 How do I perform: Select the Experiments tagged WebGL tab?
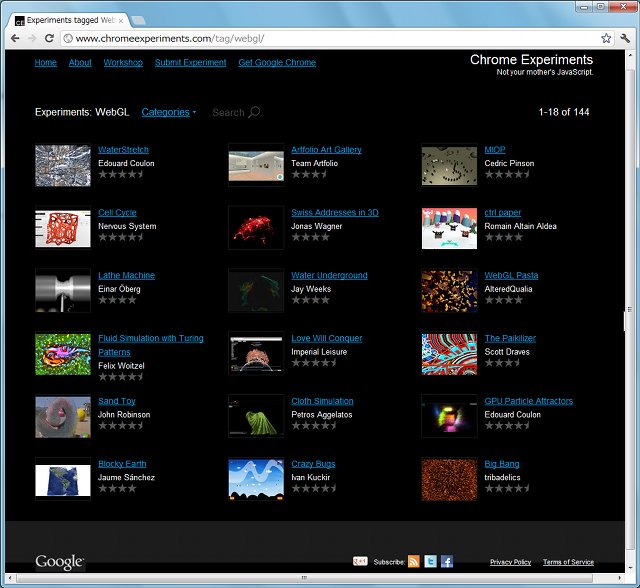(x=68, y=20)
